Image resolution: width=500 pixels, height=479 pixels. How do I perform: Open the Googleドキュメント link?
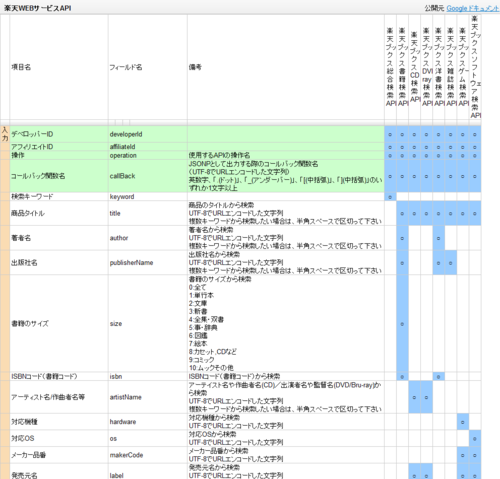click(473, 8)
